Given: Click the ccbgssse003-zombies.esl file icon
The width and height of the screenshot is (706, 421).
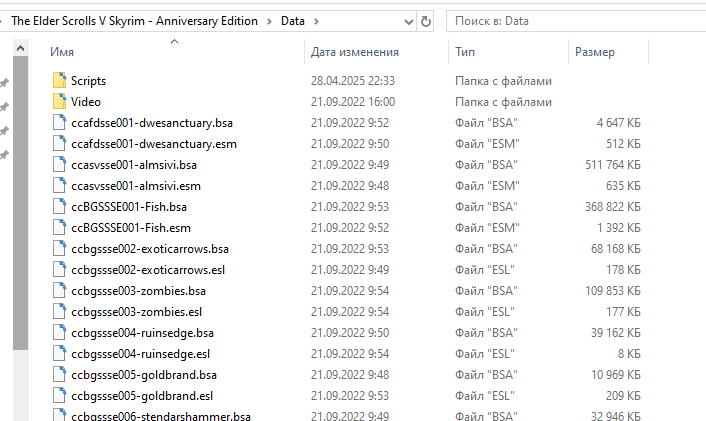Looking at the screenshot, I should pyautogui.click(x=59, y=312).
